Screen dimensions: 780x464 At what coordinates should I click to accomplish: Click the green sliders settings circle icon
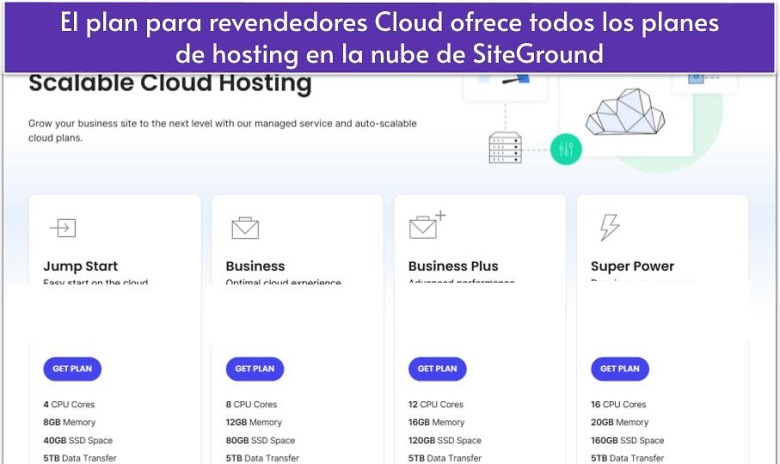pos(566,149)
